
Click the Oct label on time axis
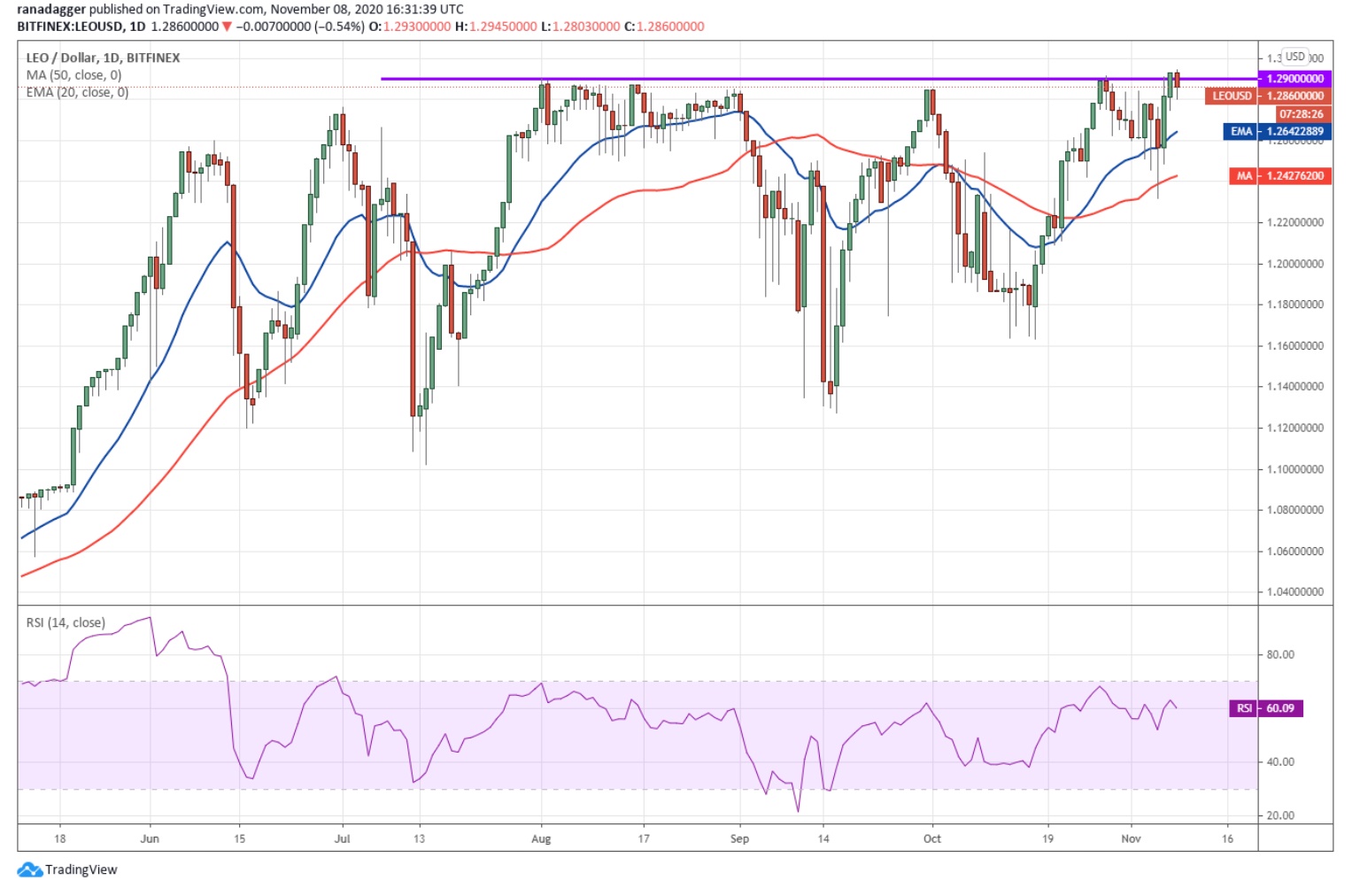932,838
